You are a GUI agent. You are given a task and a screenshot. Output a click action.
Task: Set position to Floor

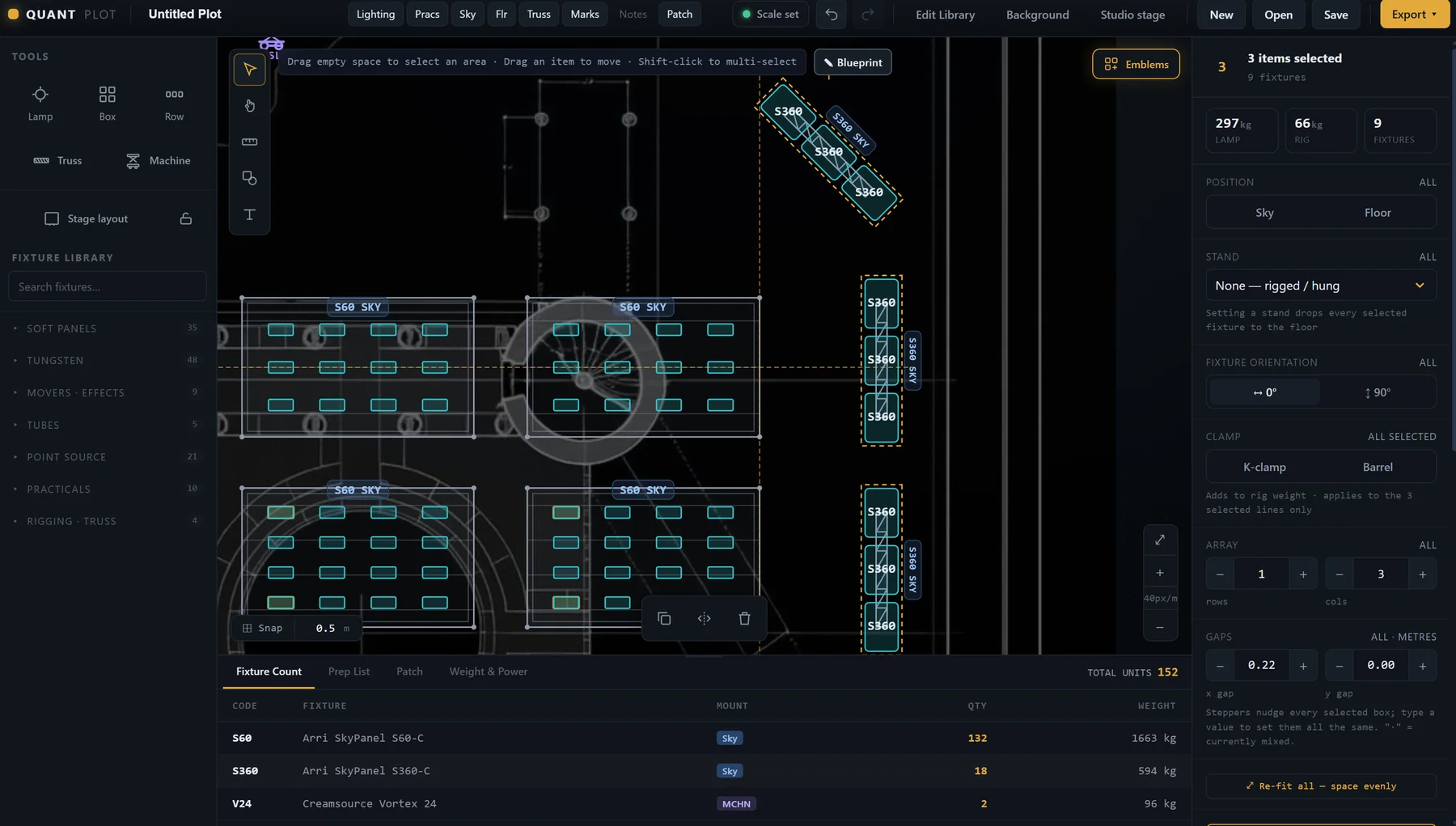[1378, 213]
